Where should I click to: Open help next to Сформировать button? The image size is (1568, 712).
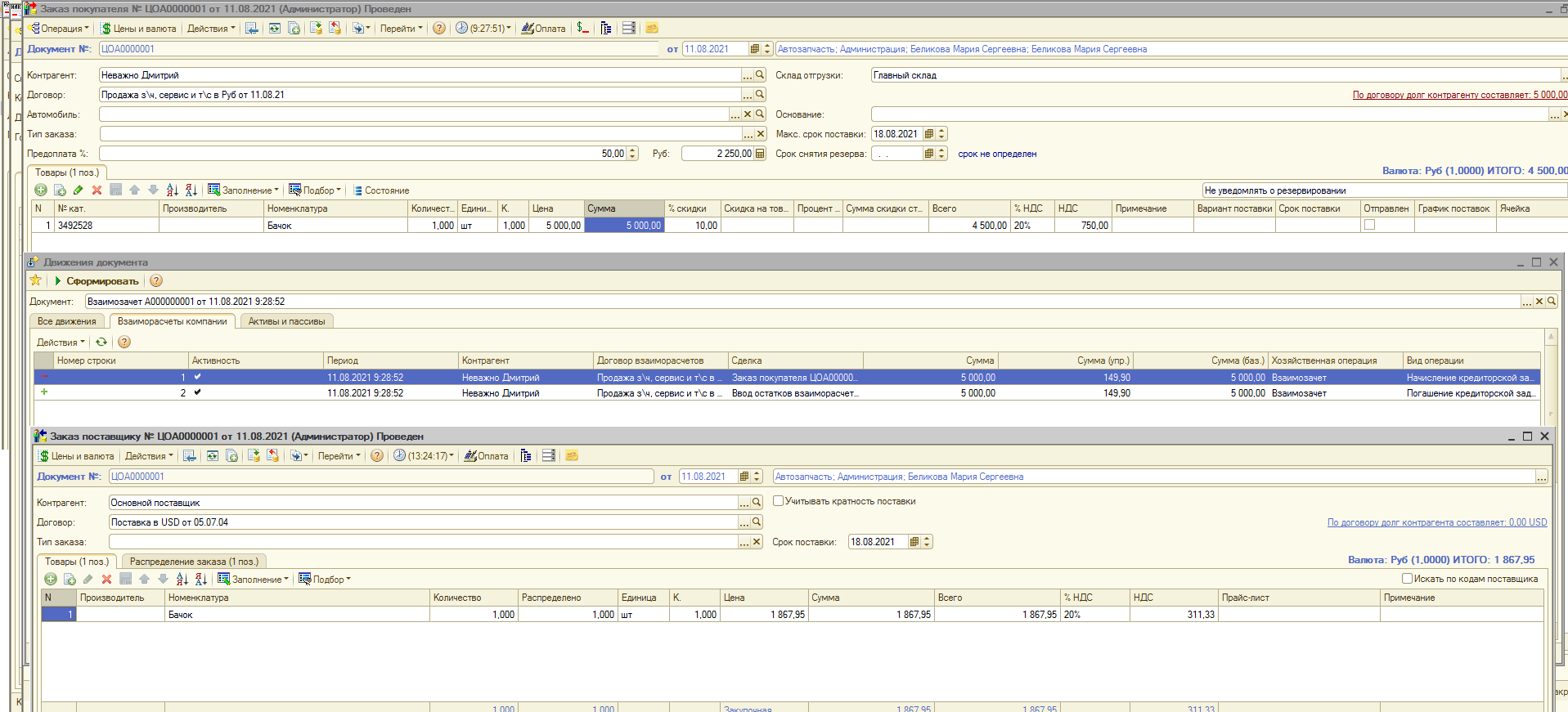(156, 280)
